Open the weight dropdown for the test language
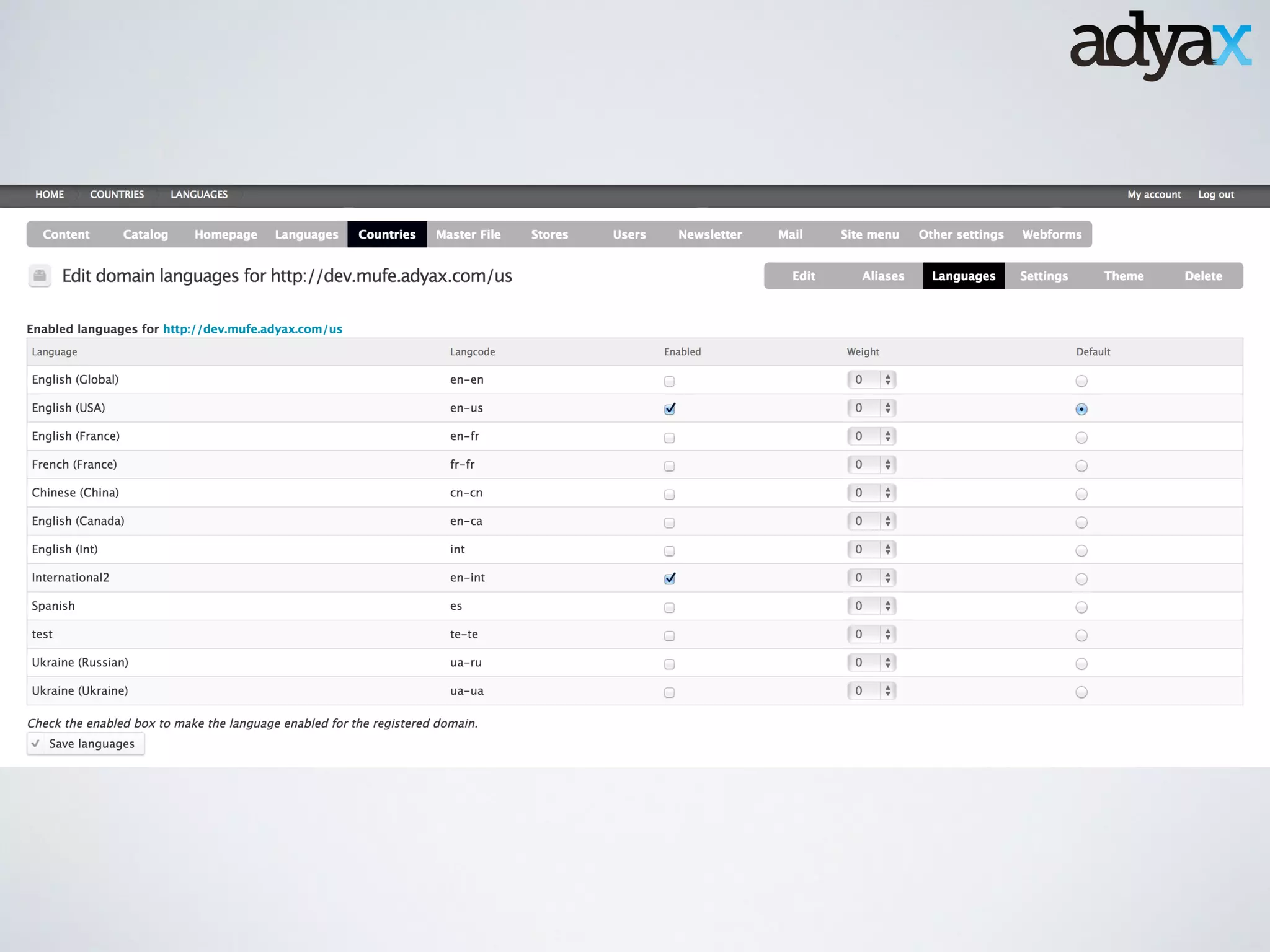The image size is (1270, 952). [871, 634]
